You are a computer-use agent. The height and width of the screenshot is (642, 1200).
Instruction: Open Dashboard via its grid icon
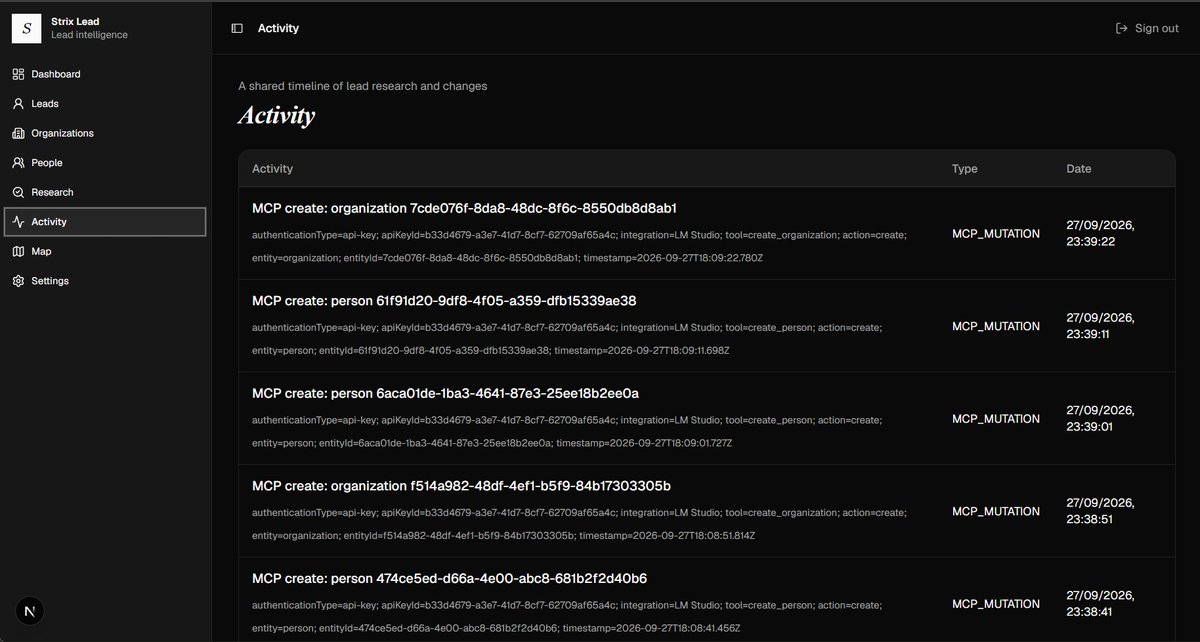coord(18,74)
